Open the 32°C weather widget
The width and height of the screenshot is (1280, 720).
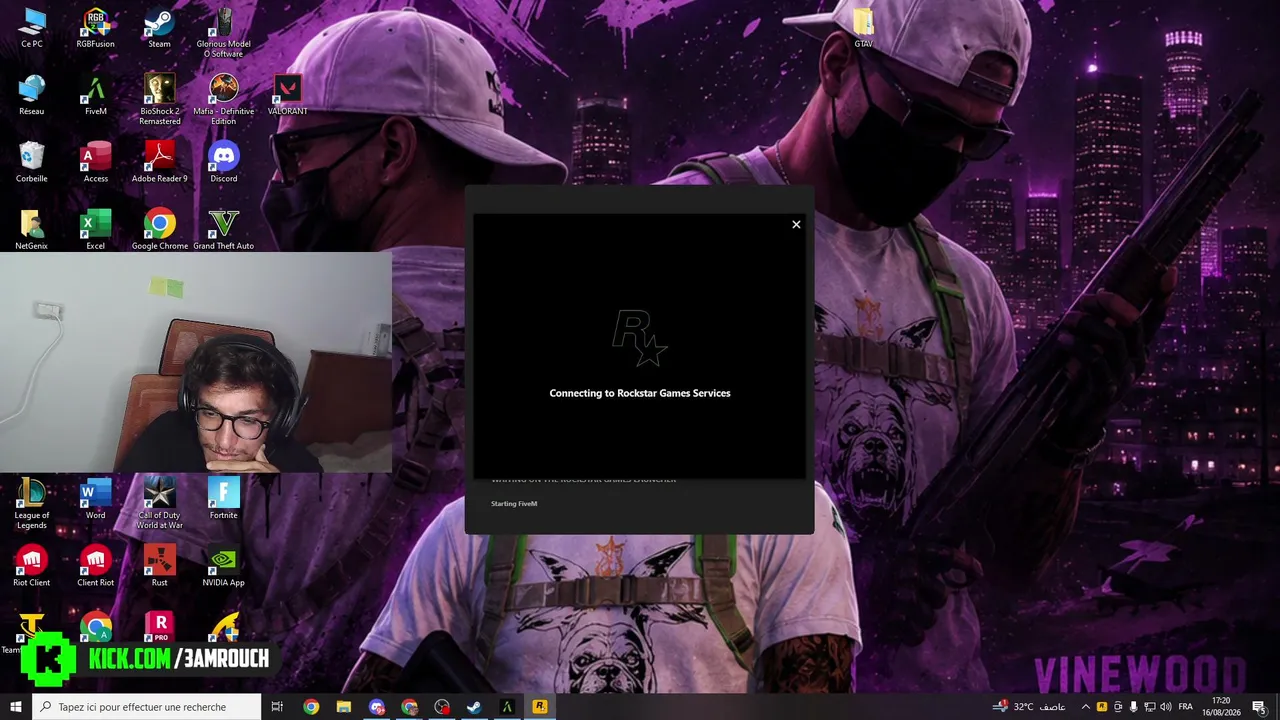point(1028,707)
